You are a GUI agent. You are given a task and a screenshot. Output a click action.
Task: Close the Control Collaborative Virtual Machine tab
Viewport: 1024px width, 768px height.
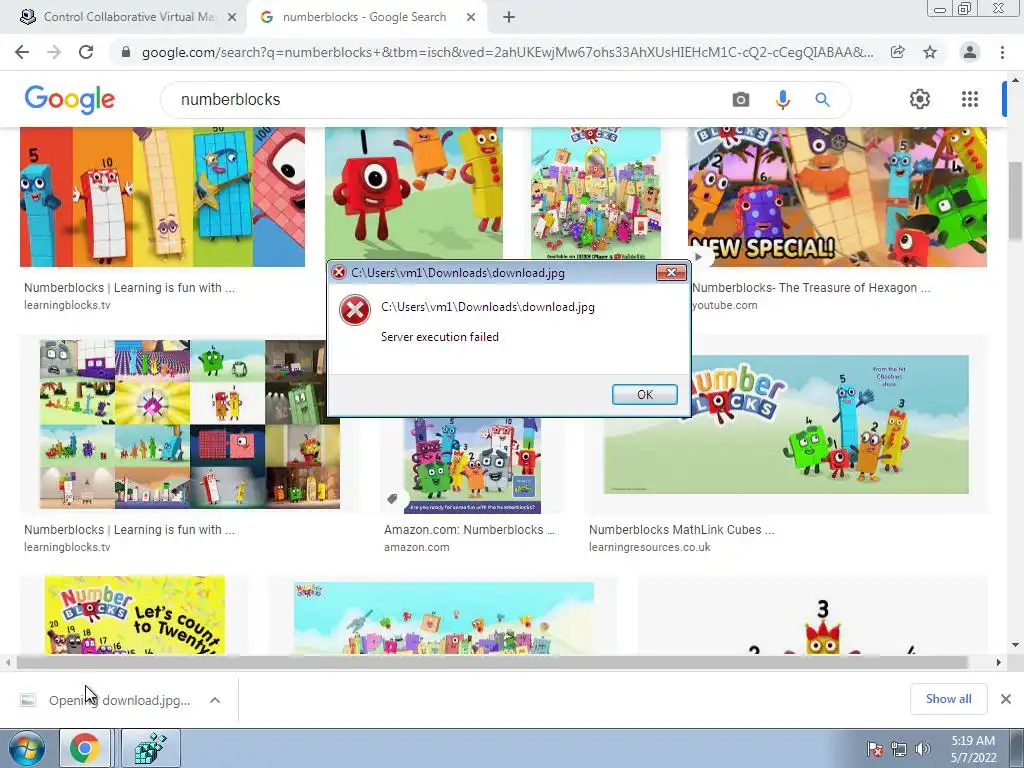[x=232, y=18]
